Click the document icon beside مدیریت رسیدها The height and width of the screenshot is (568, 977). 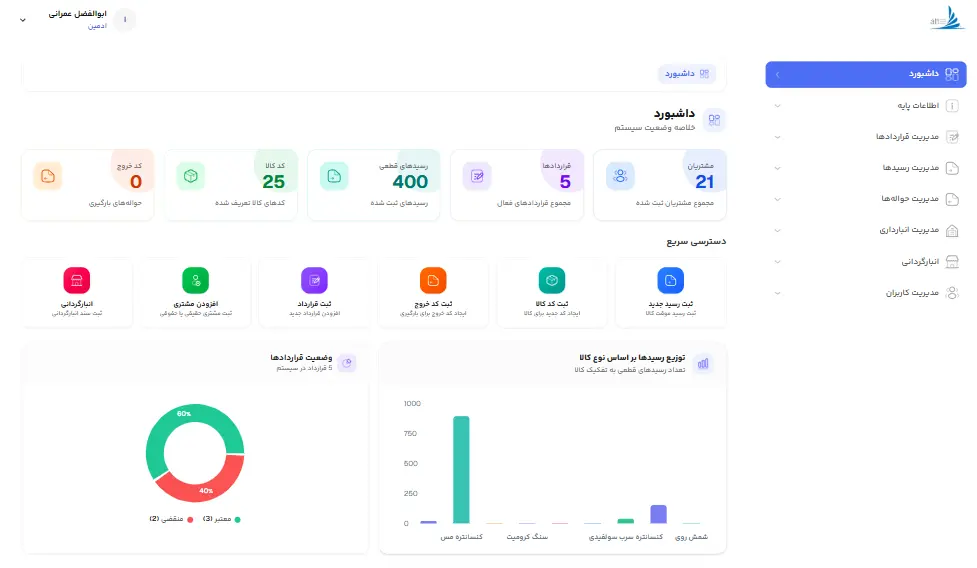click(x=952, y=168)
